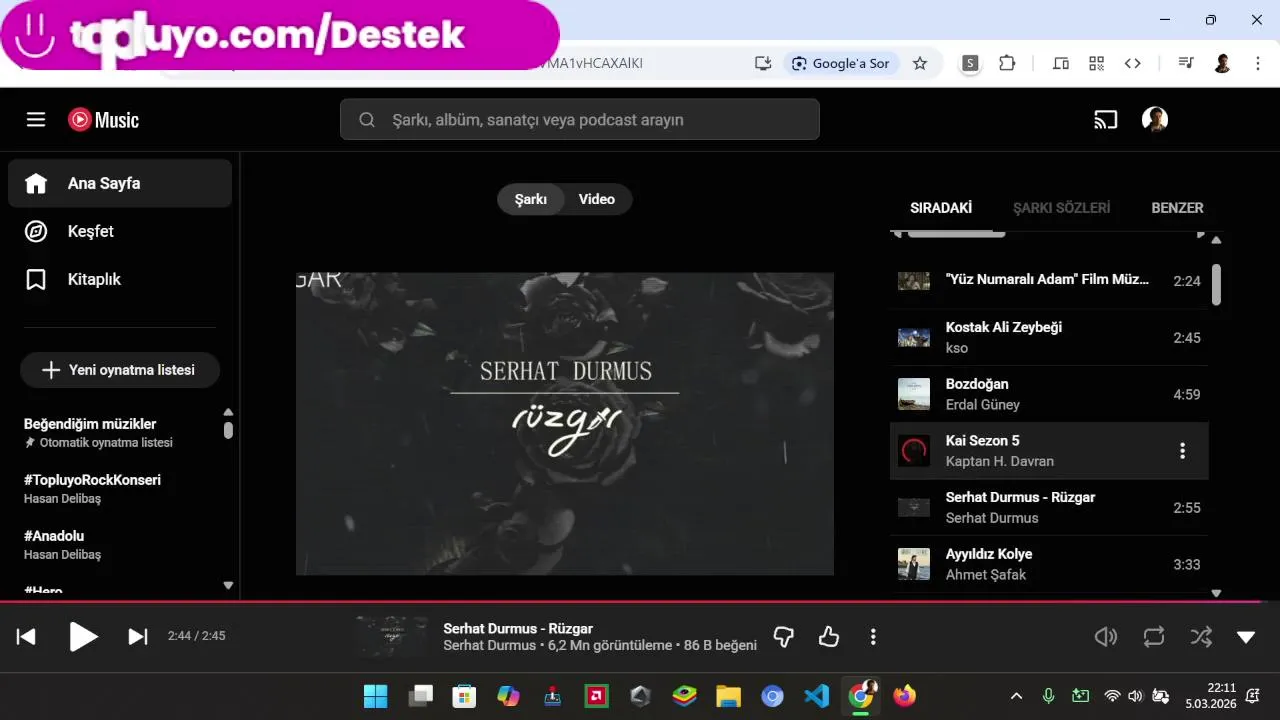This screenshot has width=1280, height=720.
Task: Click the code brackets extension icon
Action: [1132, 63]
